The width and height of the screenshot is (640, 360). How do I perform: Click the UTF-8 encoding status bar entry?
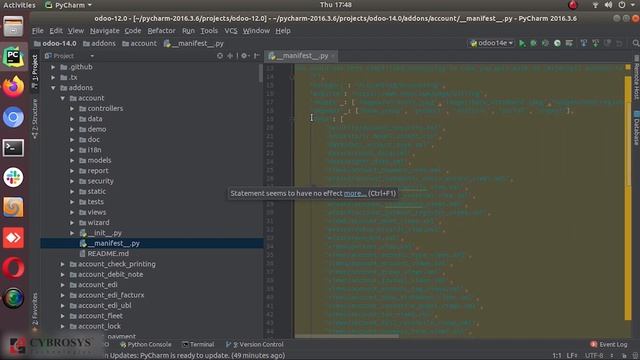[594, 356]
